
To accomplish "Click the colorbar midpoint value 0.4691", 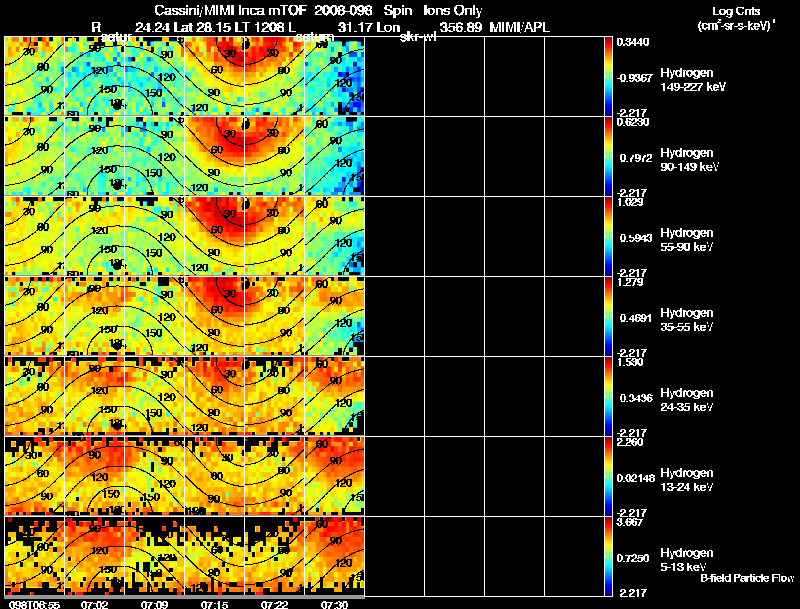I will click(636, 318).
